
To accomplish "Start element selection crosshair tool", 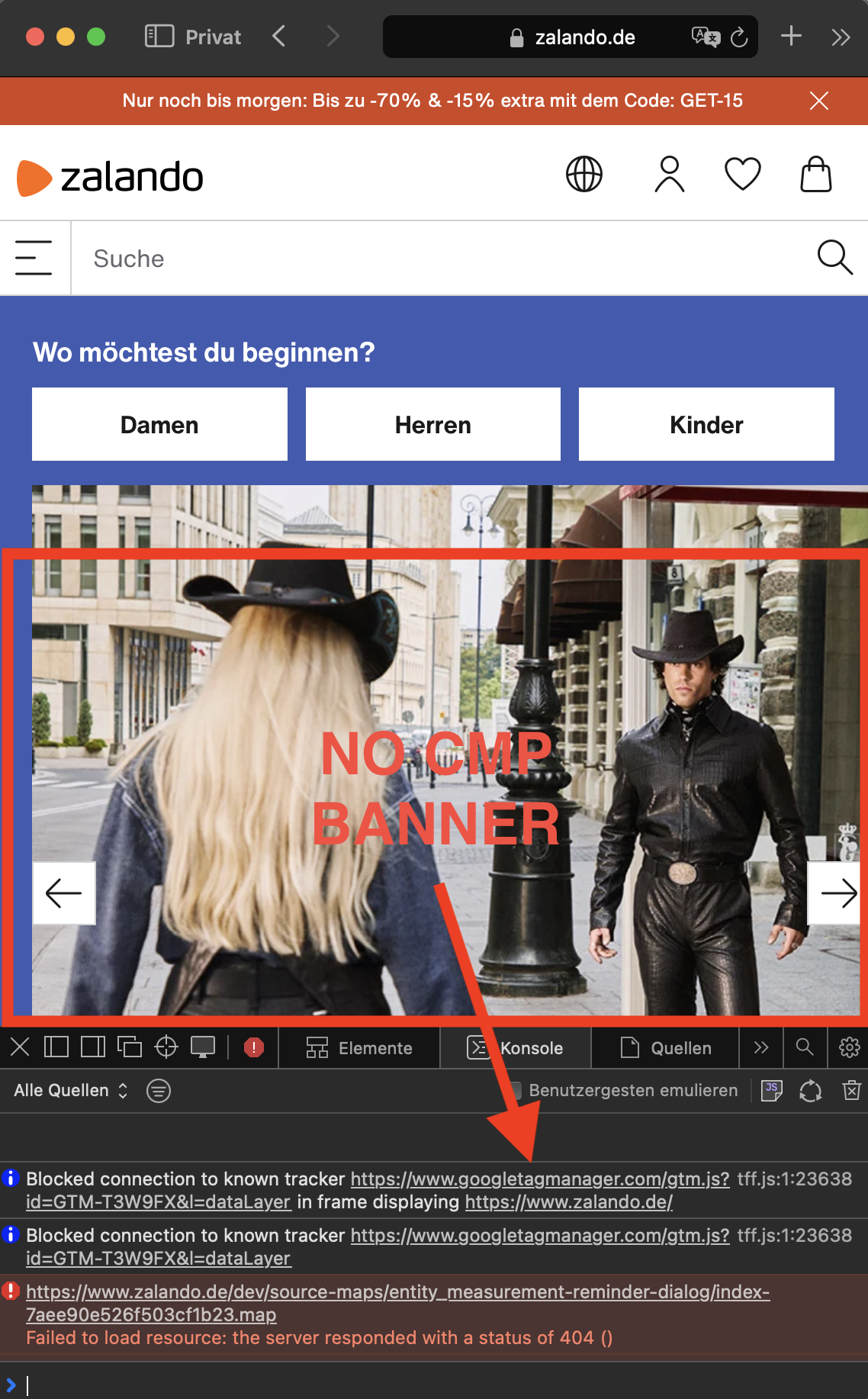I will (166, 1047).
